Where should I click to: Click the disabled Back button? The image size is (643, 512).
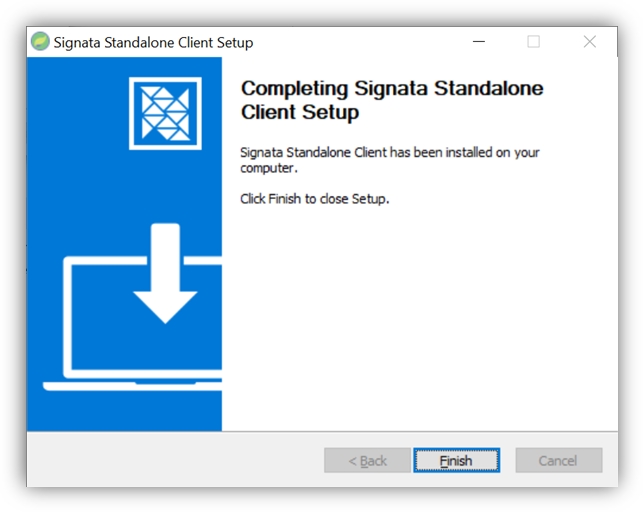[x=367, y=461]
